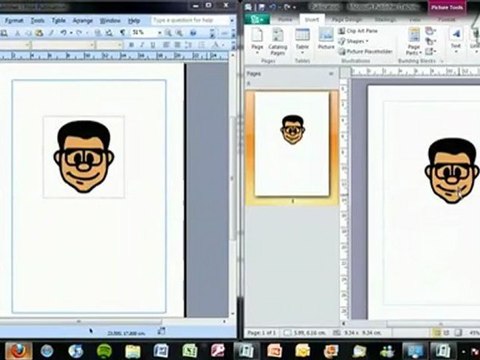Click the Font Color 'A' icon in left toolbar
480x360 pixels.
tap(216, 45)
